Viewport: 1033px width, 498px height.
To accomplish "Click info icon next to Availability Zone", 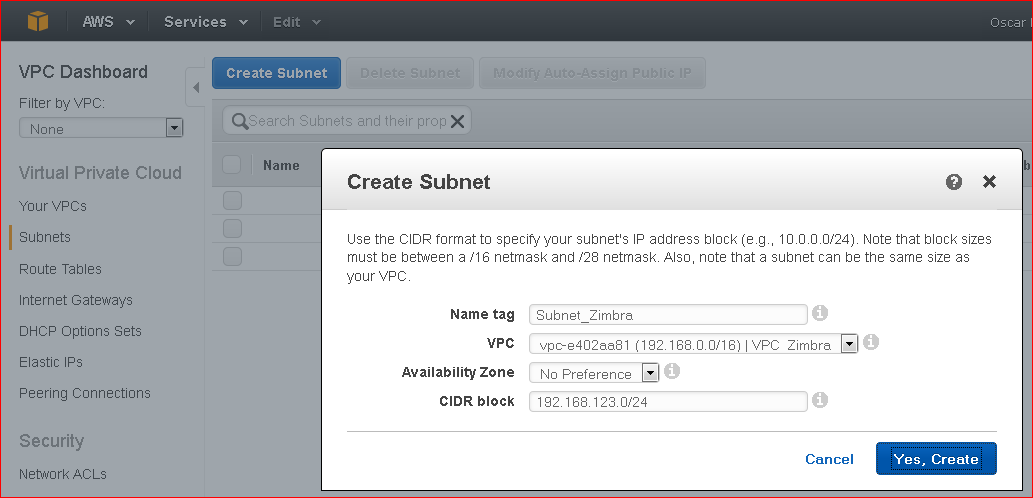I will click(x=671, y=372).
